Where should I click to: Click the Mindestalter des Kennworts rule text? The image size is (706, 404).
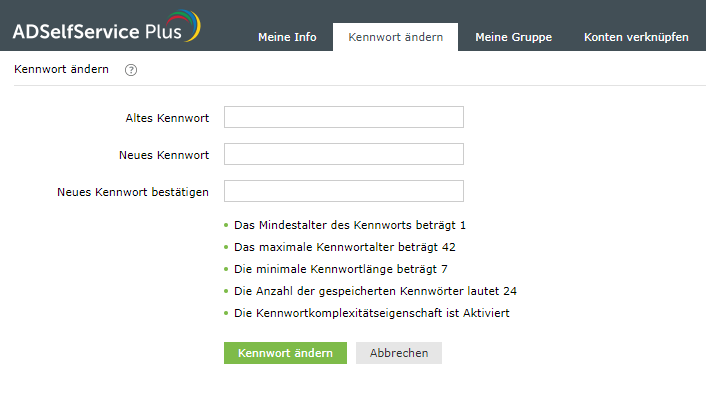pos(350,225)
